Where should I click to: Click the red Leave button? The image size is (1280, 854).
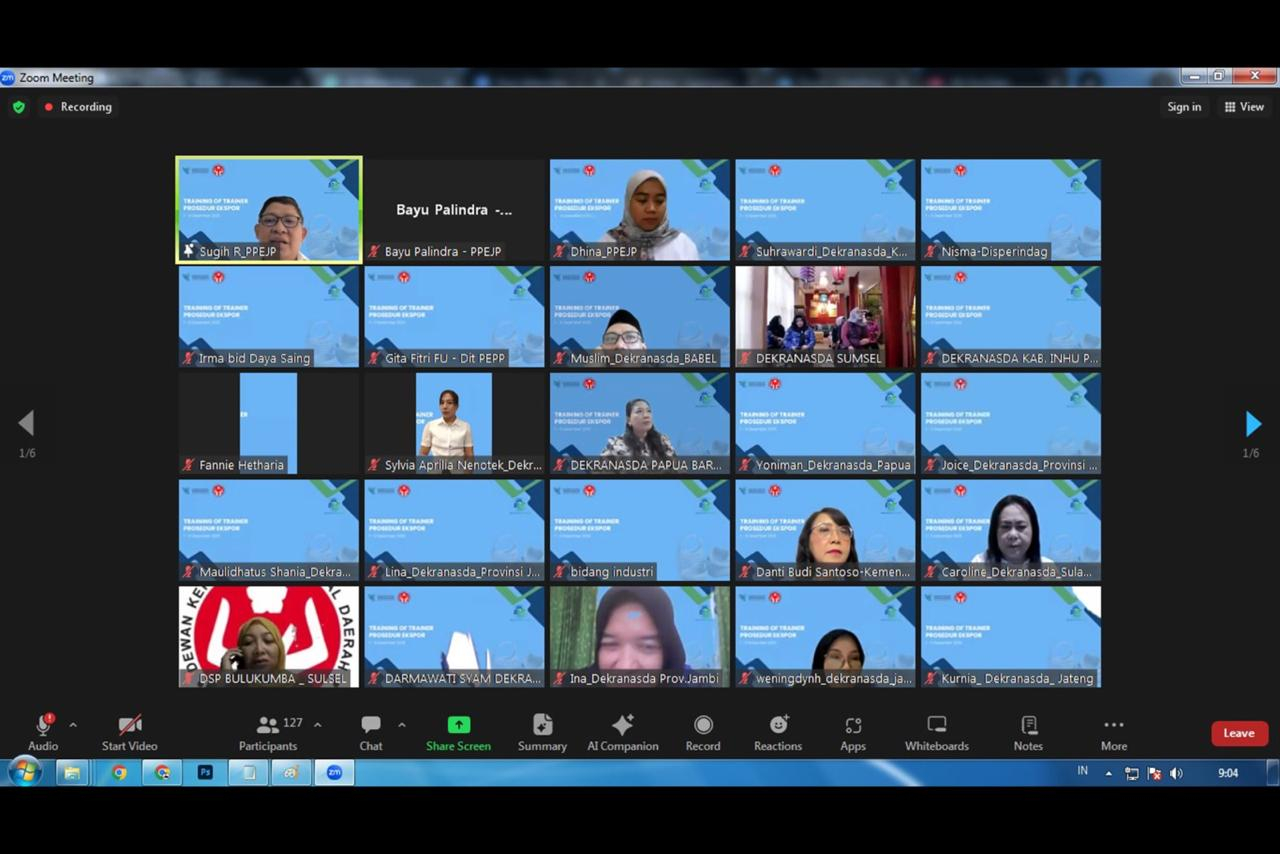pyautogui.click(x=1239, y=733)
